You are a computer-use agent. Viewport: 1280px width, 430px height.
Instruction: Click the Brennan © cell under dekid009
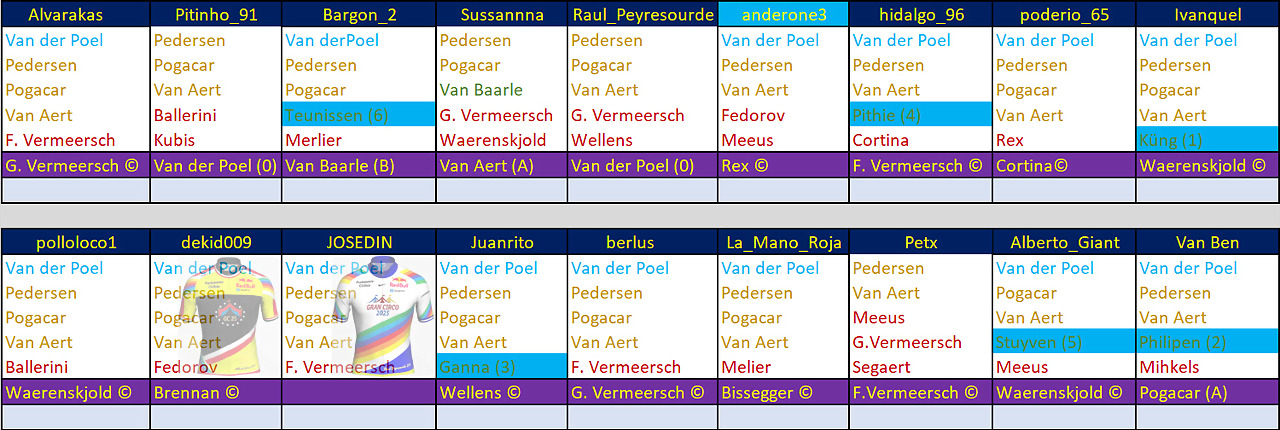pos(216,393)
